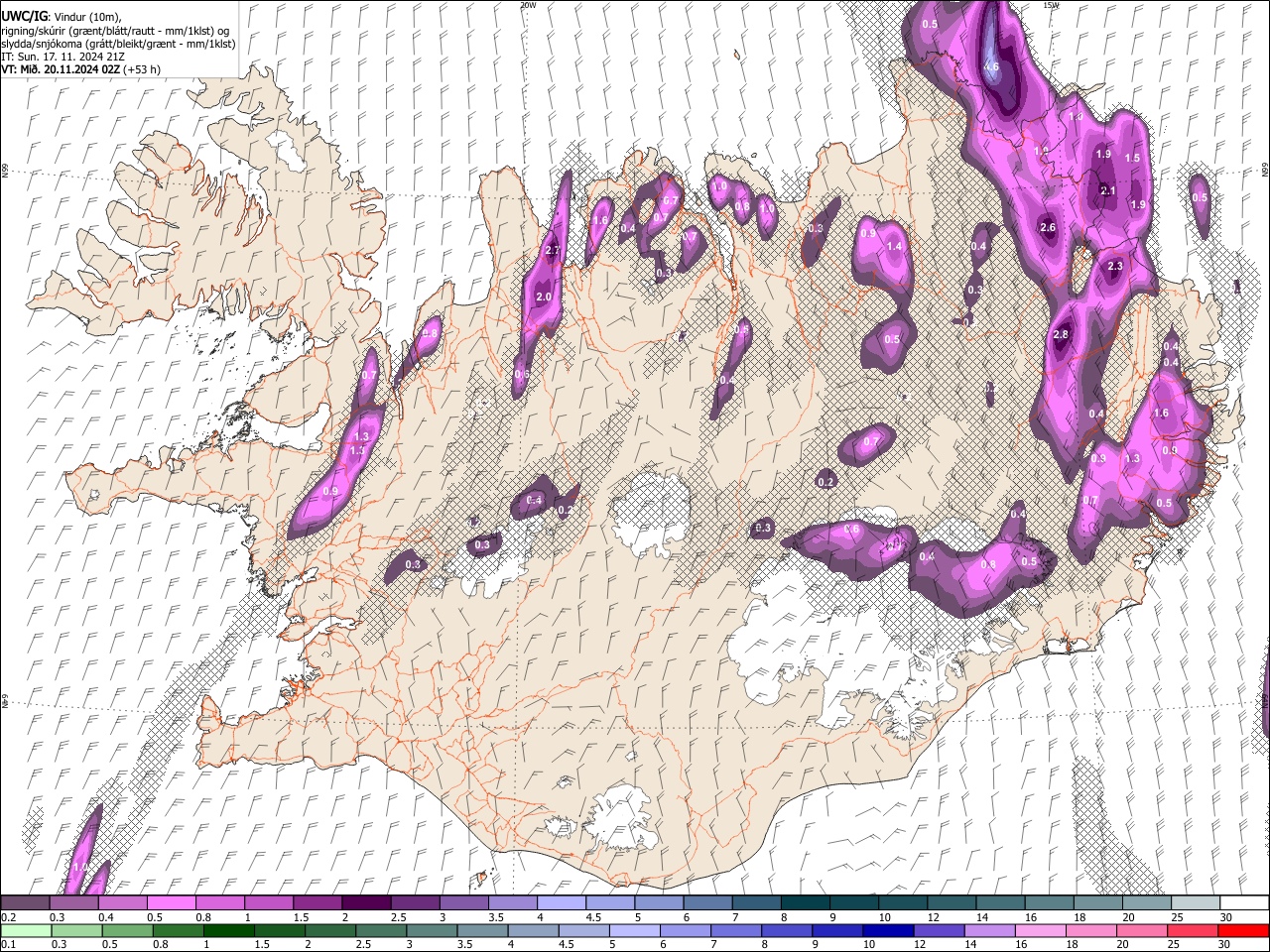Click the '20W' longitude label at top
1270x952 pixels.
[528, 5]
